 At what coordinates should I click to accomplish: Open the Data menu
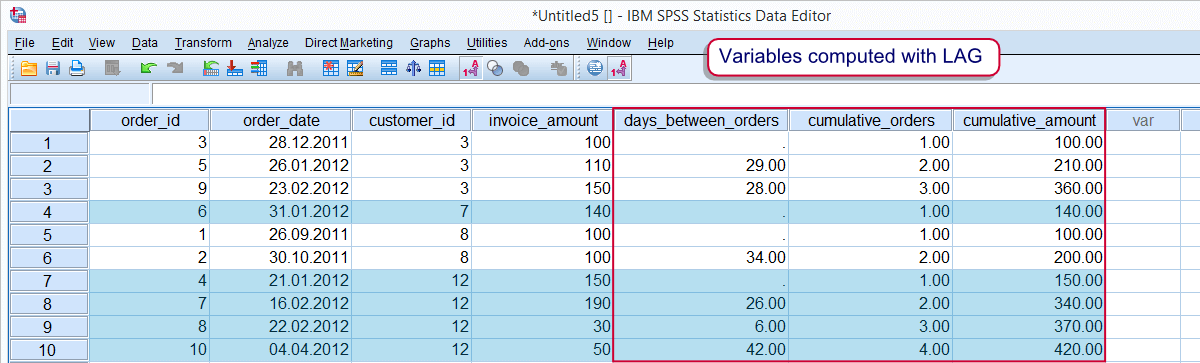145,43
